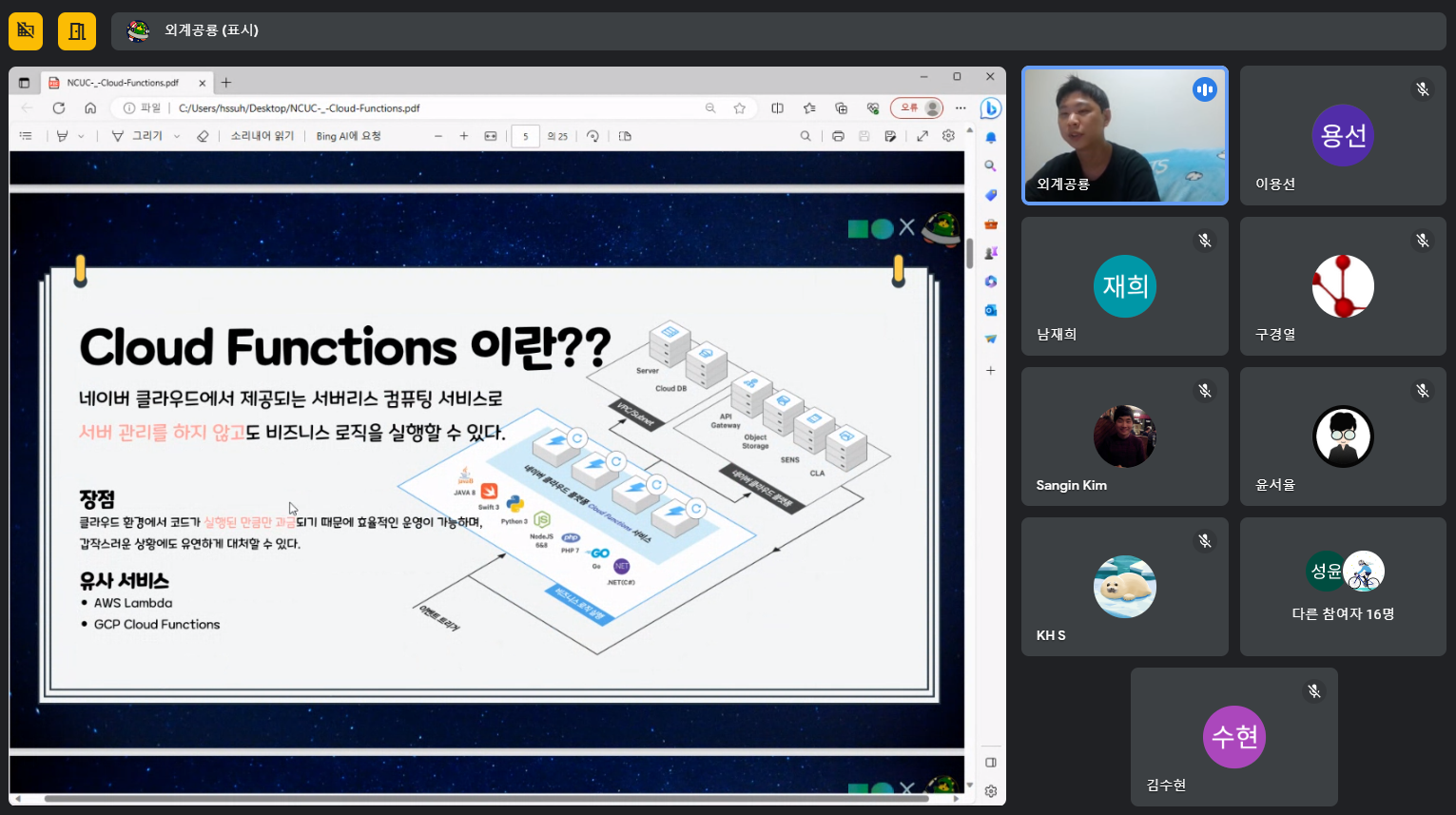Image resolution: width=1456 pixels, height=815 pixels.
Task: Zoom in the PDF with plus
Action: 464,136
